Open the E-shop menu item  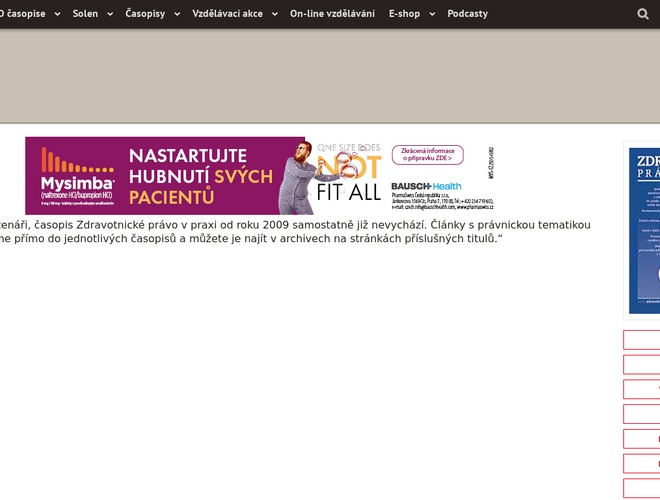[x=404, y=14]
